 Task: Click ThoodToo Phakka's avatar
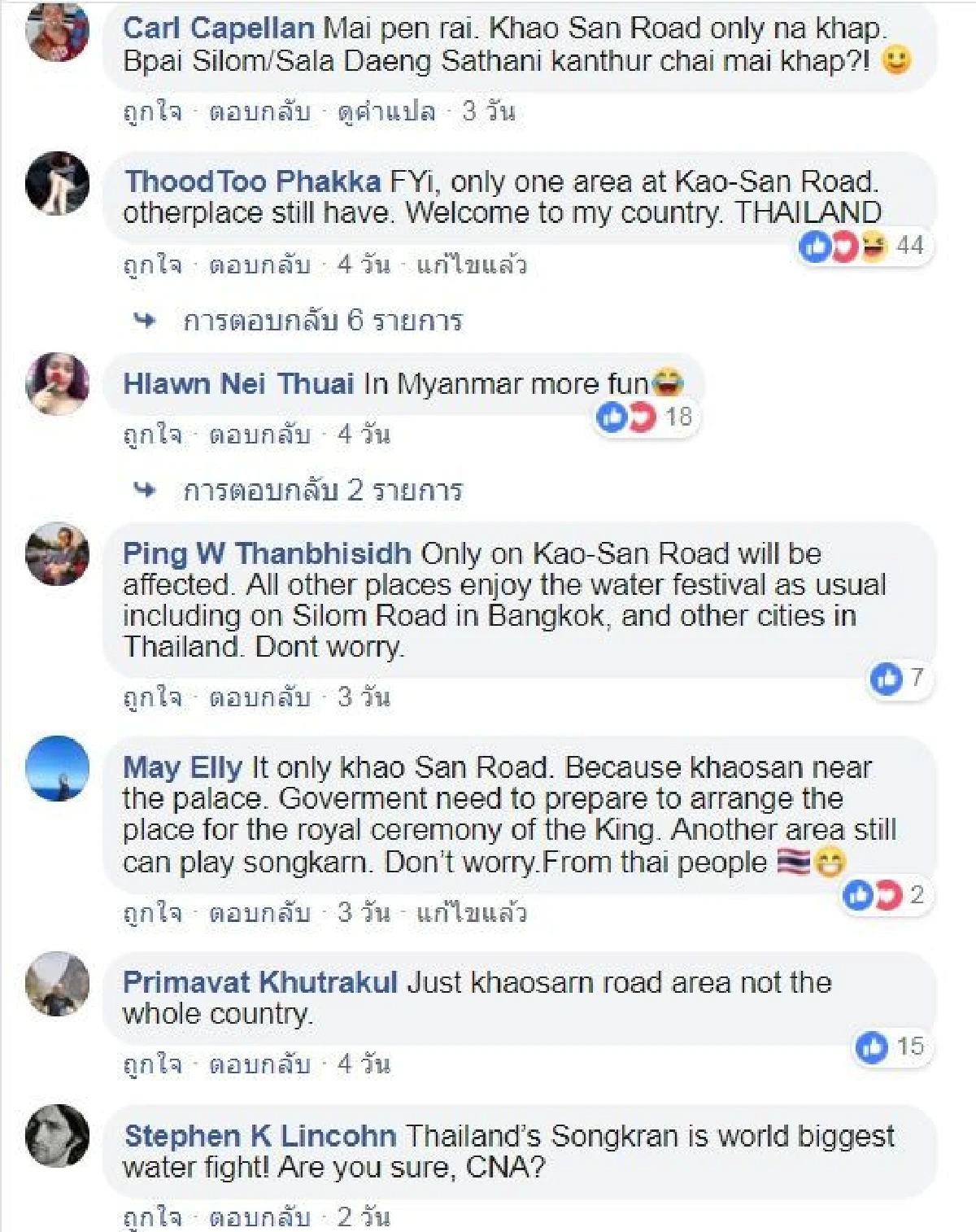[x=57, y=183]
